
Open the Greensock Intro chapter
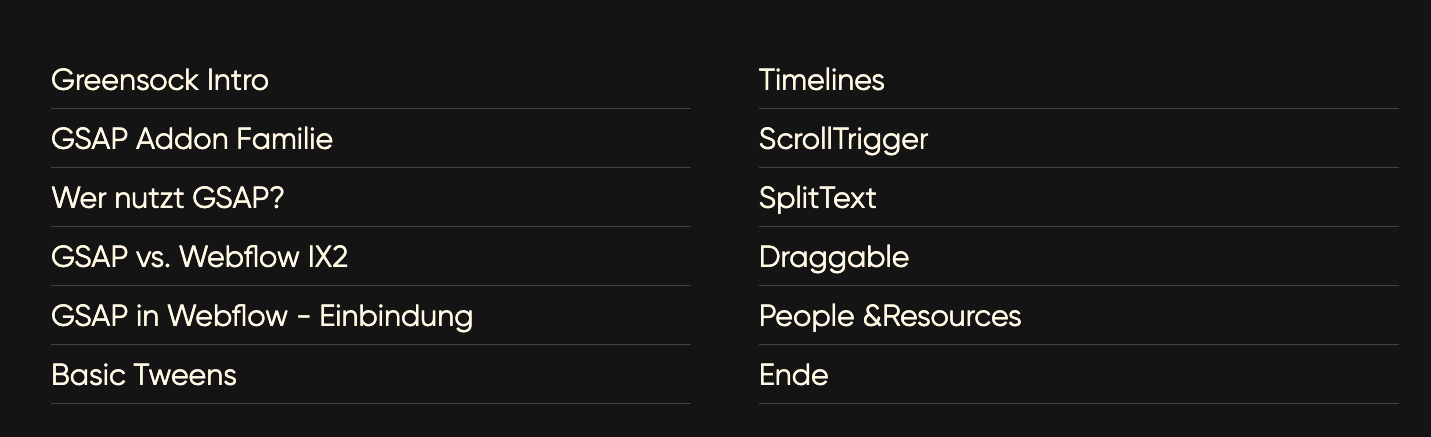pyautogui.click(x=370, y=80)
